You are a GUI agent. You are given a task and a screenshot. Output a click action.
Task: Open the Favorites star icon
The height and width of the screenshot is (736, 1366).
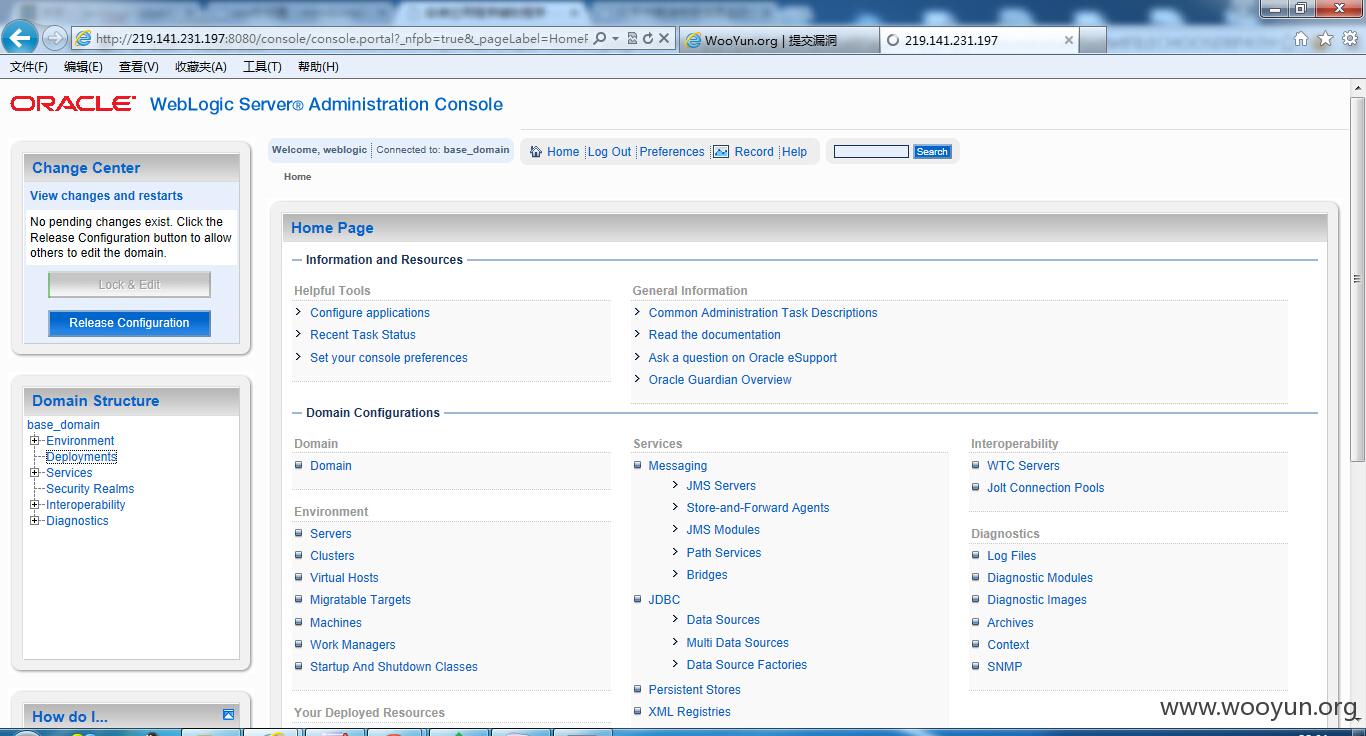coord(1325,39)
